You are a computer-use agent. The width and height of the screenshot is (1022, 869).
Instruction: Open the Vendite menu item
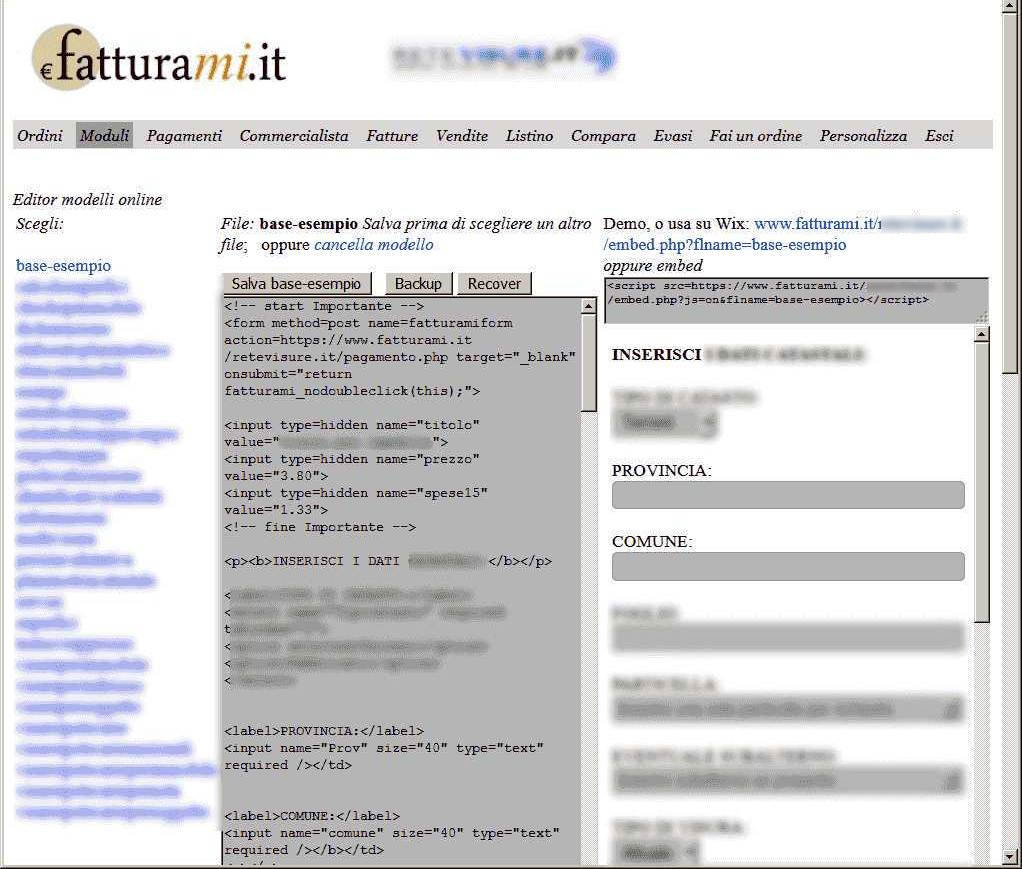tap(462, 136)
